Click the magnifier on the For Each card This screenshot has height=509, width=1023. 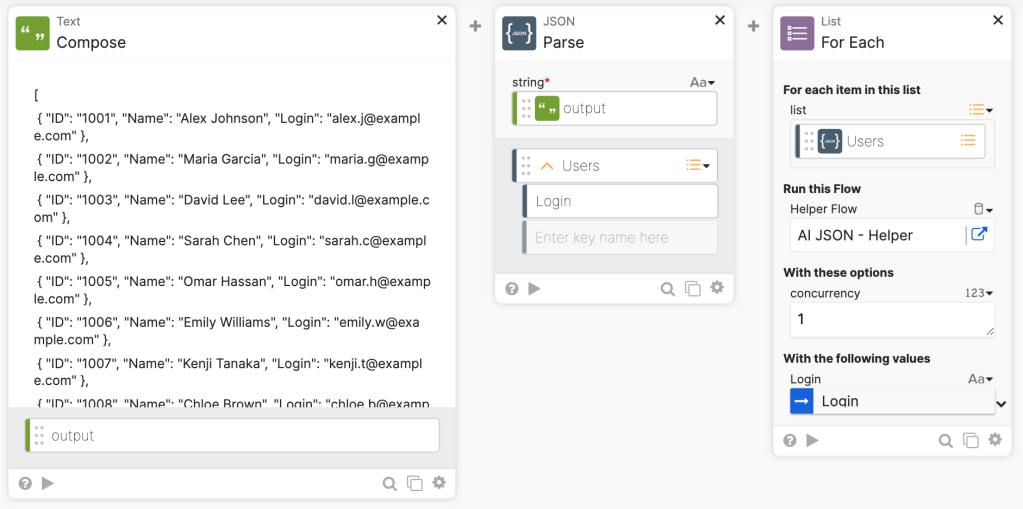click(945, 440)
